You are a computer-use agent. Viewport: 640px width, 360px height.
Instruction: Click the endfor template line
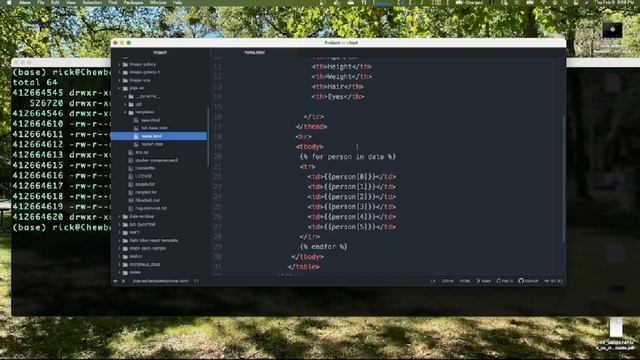[323, 247]
